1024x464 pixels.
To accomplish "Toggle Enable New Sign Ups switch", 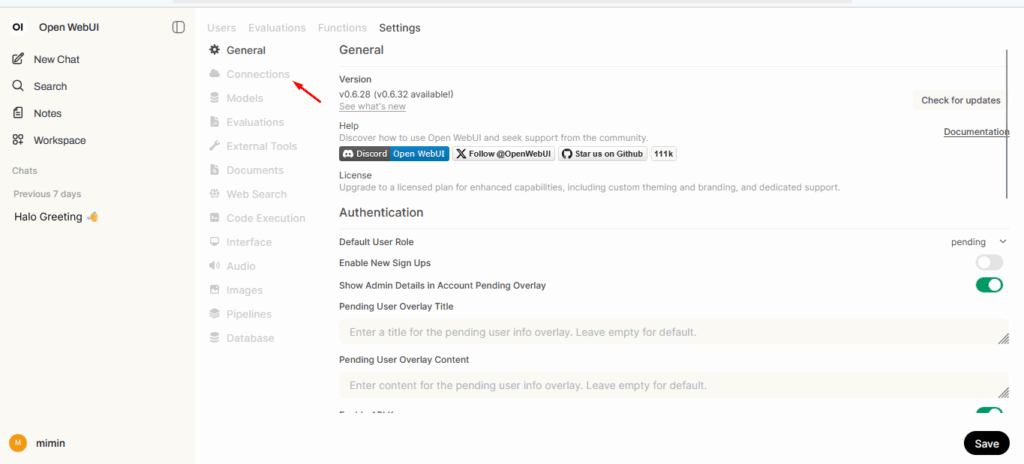I will pos(989,263).
